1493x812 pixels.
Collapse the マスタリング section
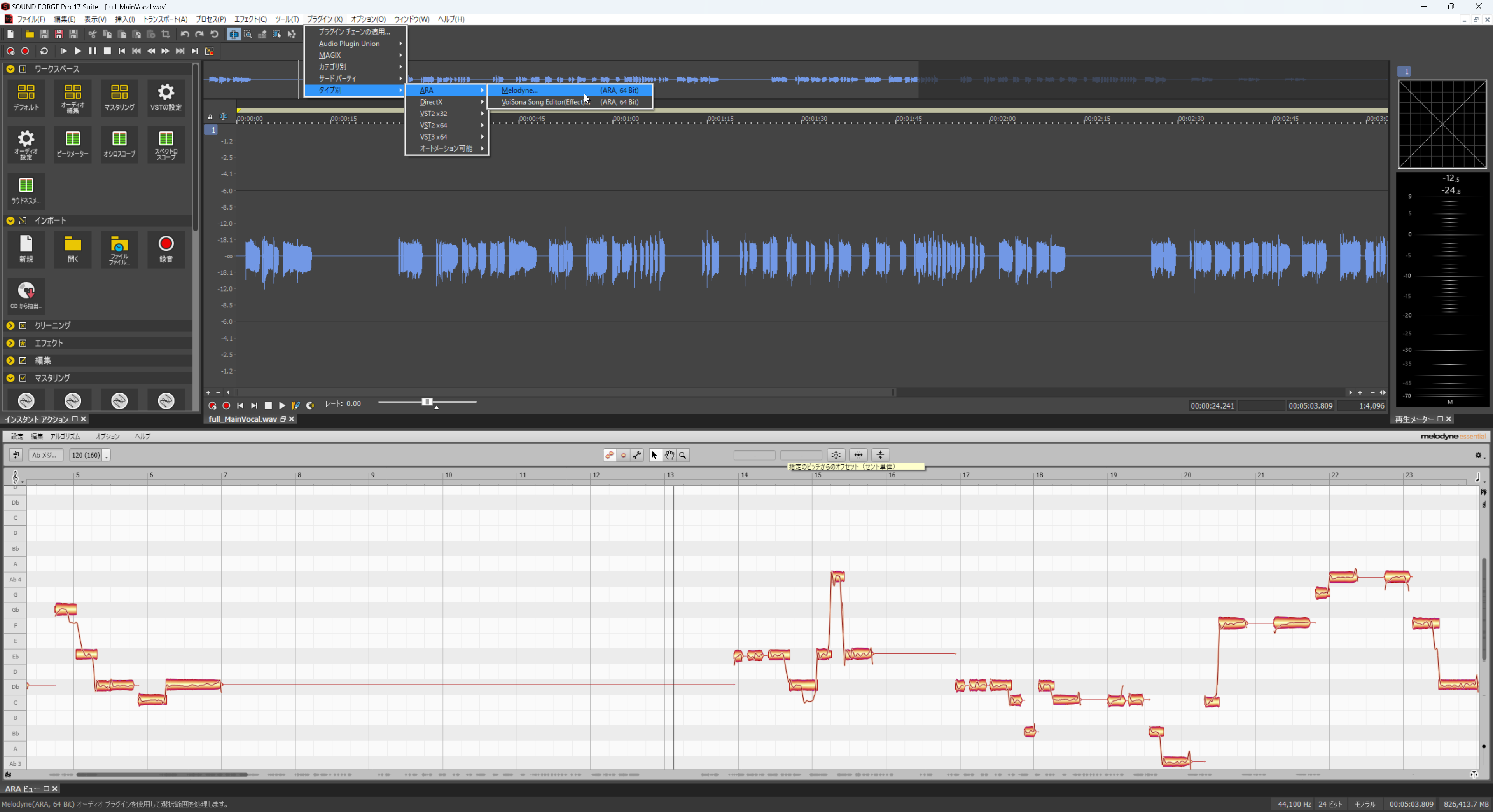click(10, 378)
